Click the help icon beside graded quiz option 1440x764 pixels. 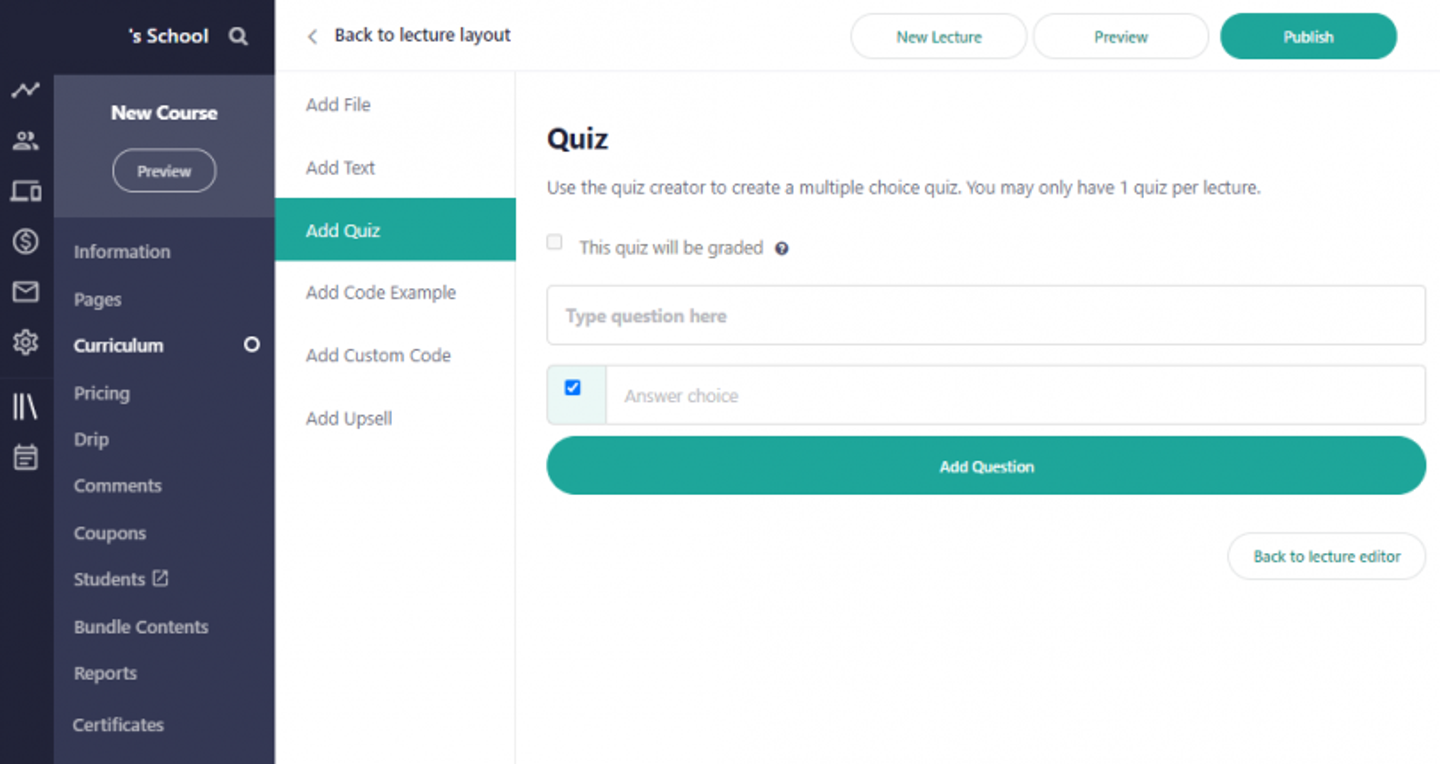point(782,247)
